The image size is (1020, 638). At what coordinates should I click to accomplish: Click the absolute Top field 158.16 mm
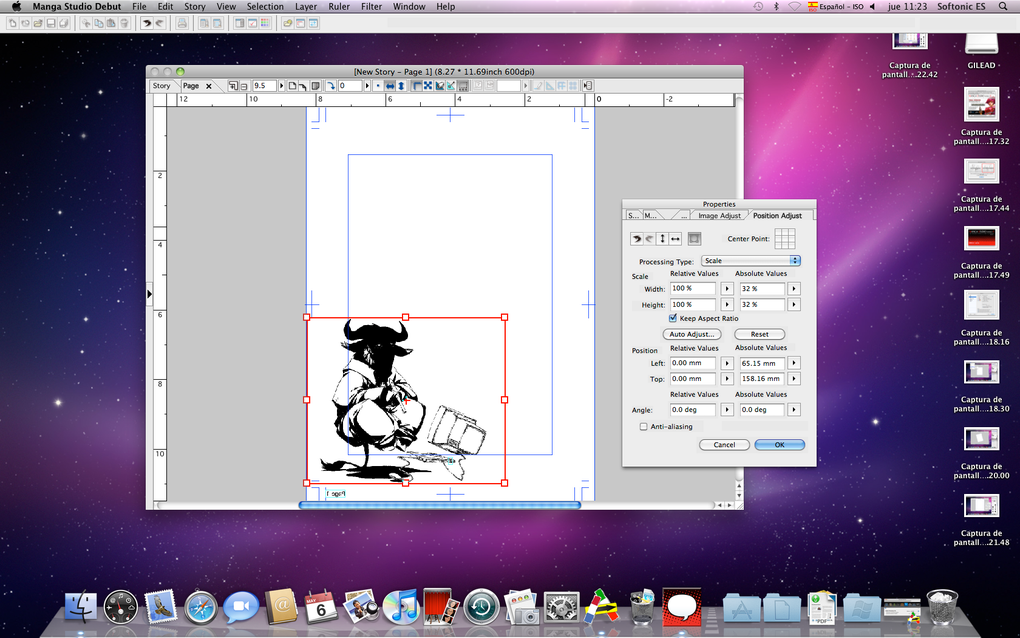pyautogui.click(x=762, y=379)
